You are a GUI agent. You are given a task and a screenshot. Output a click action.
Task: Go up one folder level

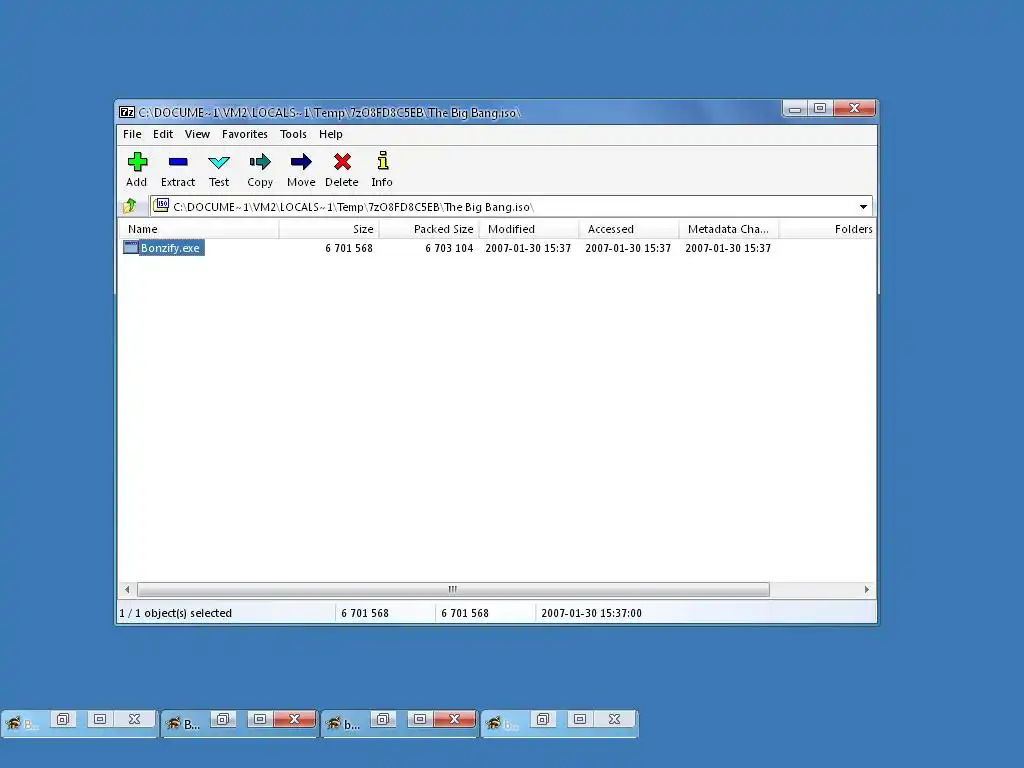129,206
